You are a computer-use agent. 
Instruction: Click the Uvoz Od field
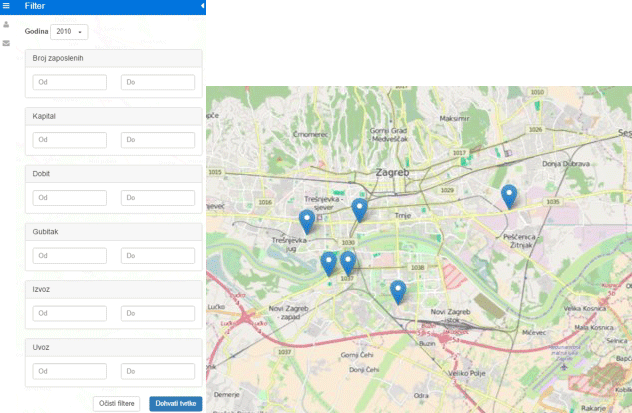(70, 371)
